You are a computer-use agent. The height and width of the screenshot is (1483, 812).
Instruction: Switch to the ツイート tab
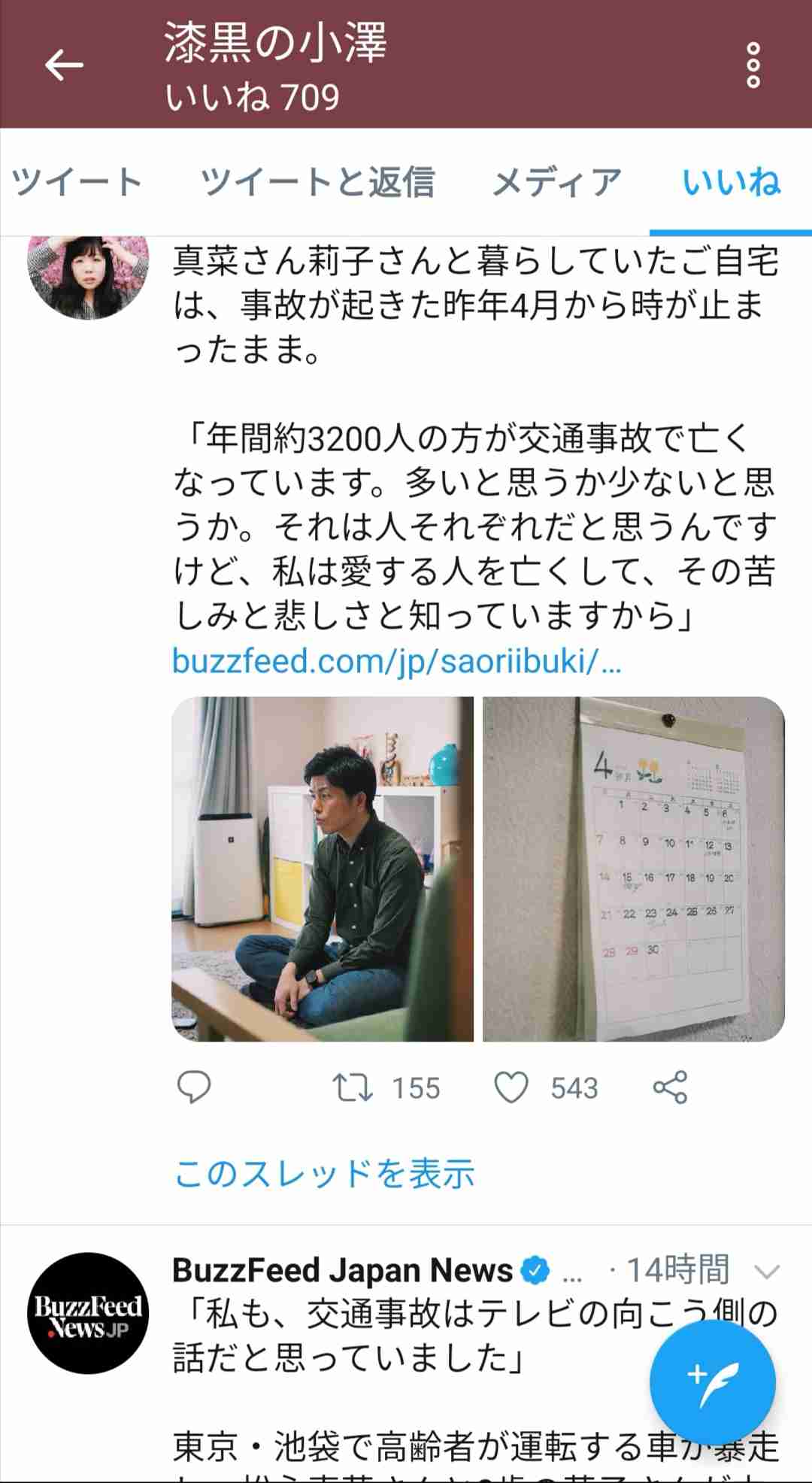pyautogui.click(x=77, y=182)
